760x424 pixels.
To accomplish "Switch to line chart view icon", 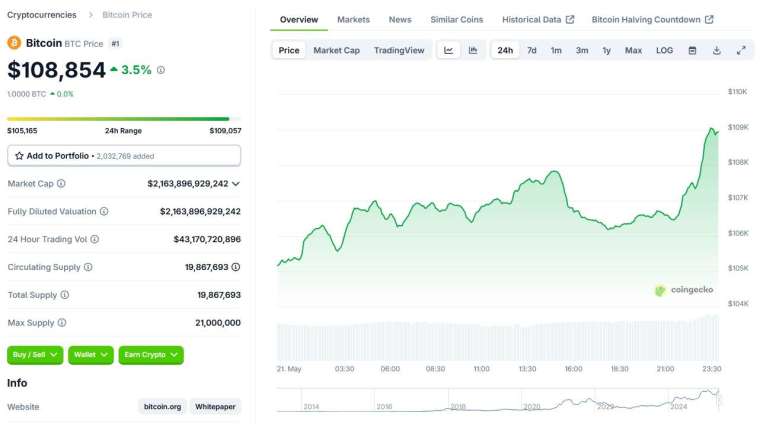I will point(448,50).
